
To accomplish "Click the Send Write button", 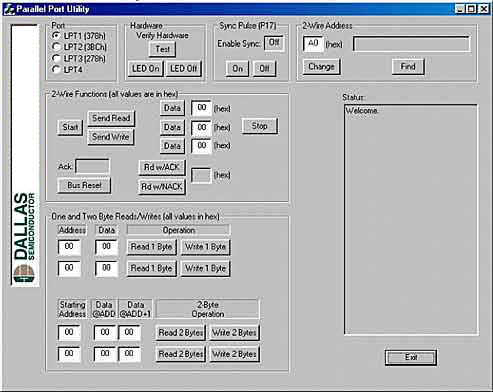I will [111, 137].
